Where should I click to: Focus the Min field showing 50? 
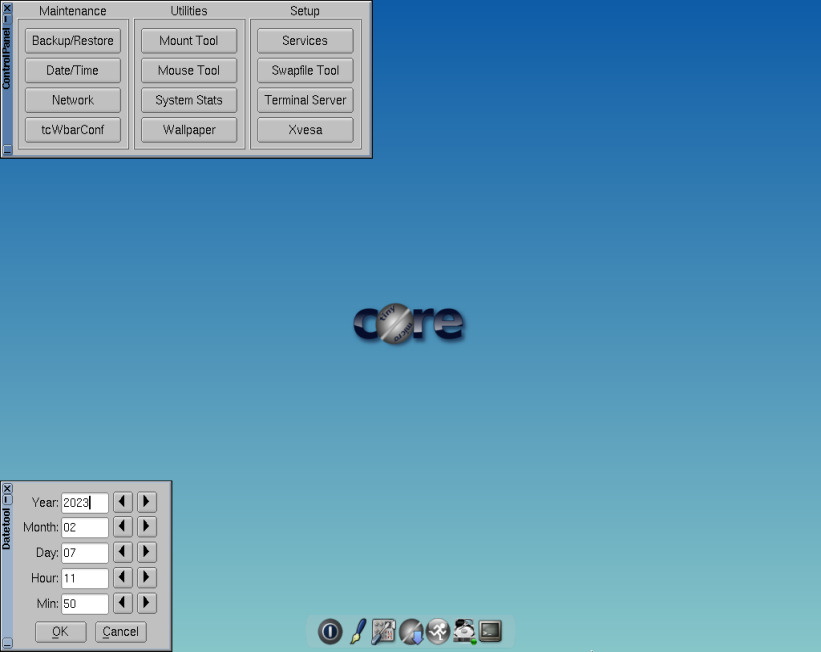(x=85, y=604)
